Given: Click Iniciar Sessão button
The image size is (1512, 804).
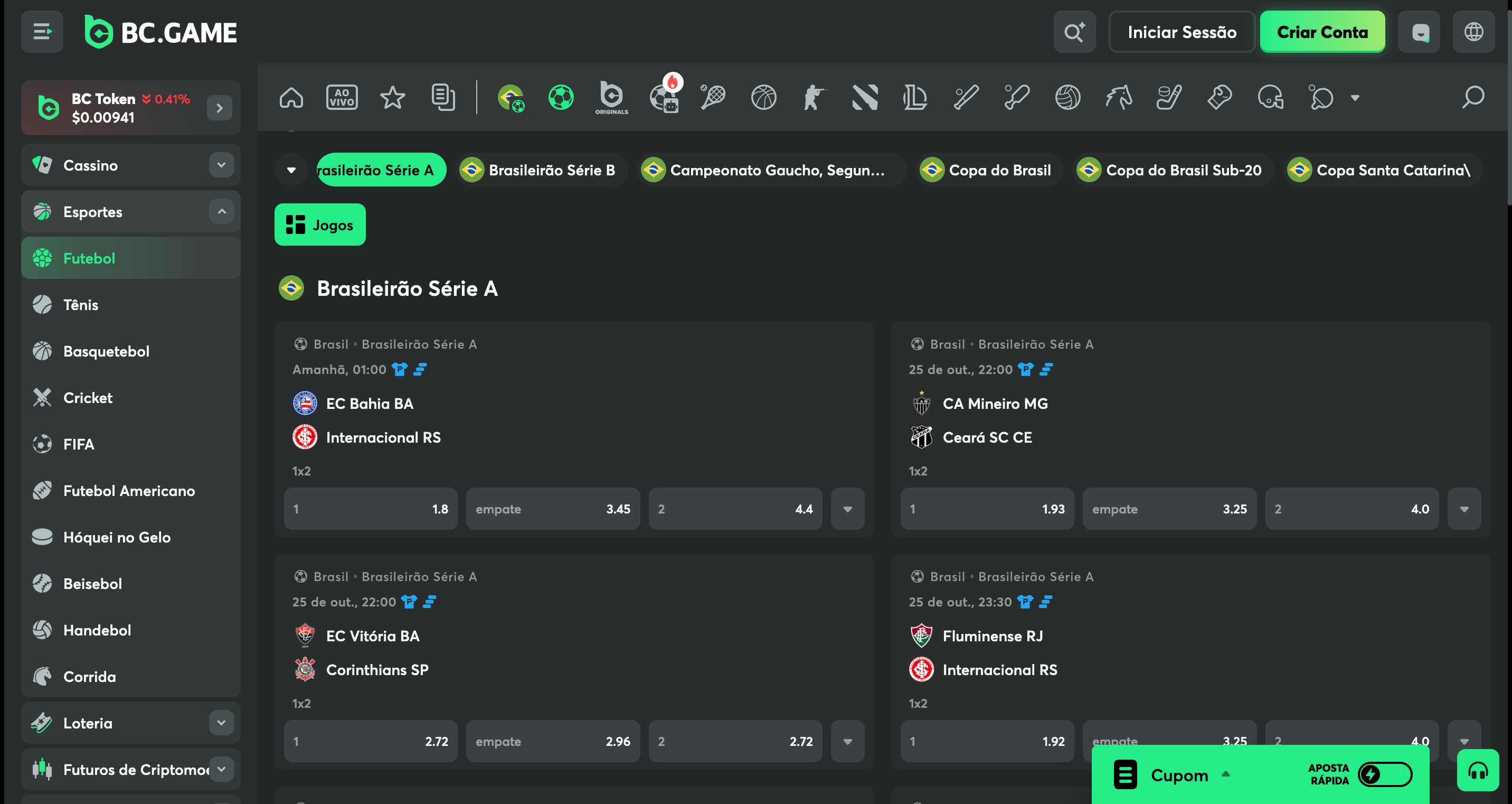Looking at the screenshot, I should [x=1182, y=32].
